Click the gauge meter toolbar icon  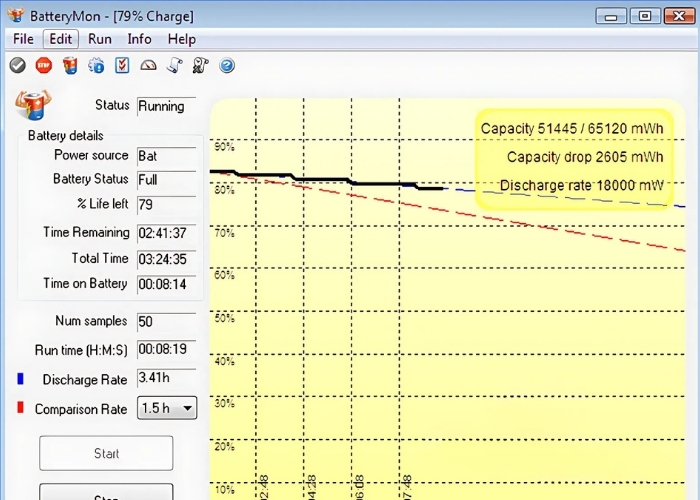pos(148,66)
